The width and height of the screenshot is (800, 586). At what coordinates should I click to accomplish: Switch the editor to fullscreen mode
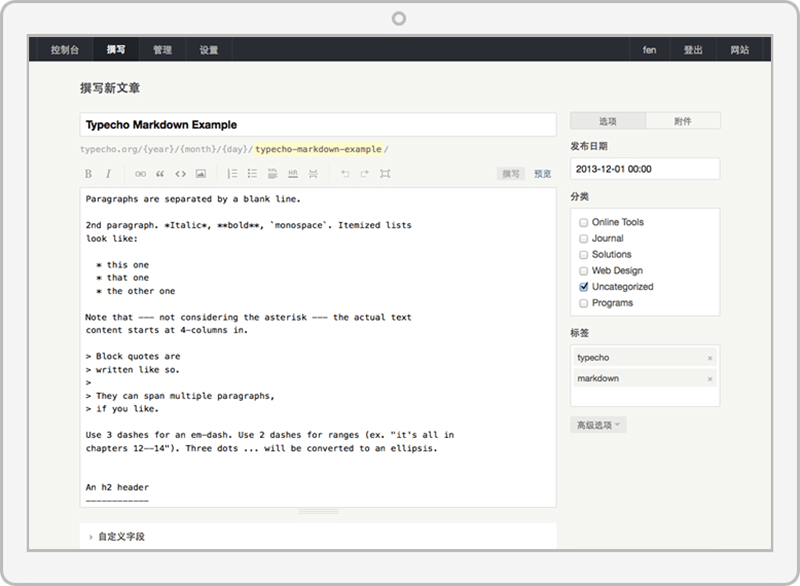coord(385,174)
